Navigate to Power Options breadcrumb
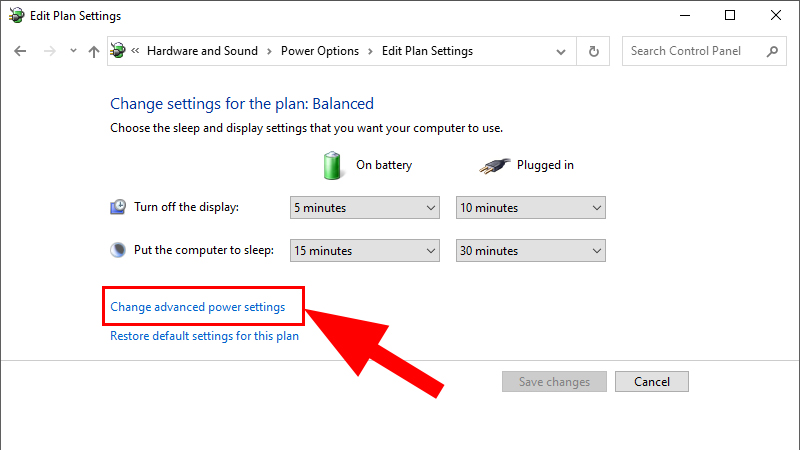The width and height of the screenshot is (800, 450). pyautogui.click(x=319, y=51)
